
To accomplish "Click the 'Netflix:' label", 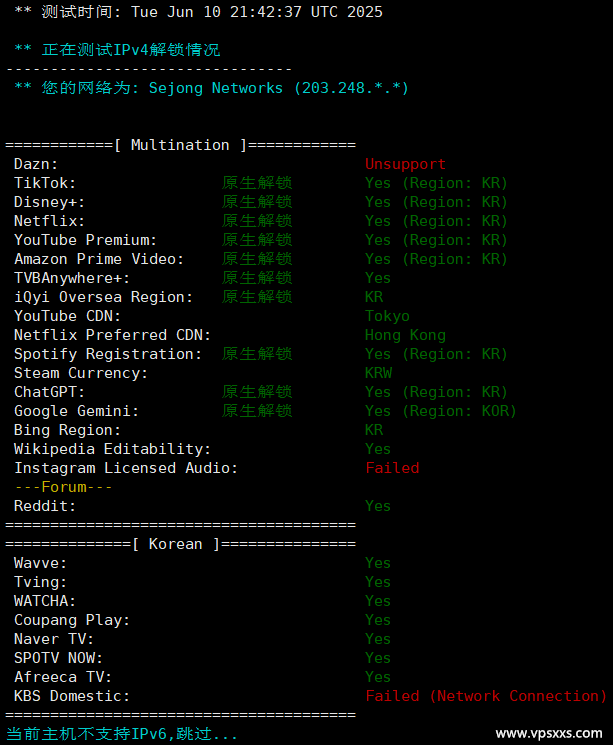I will (49, 221).
